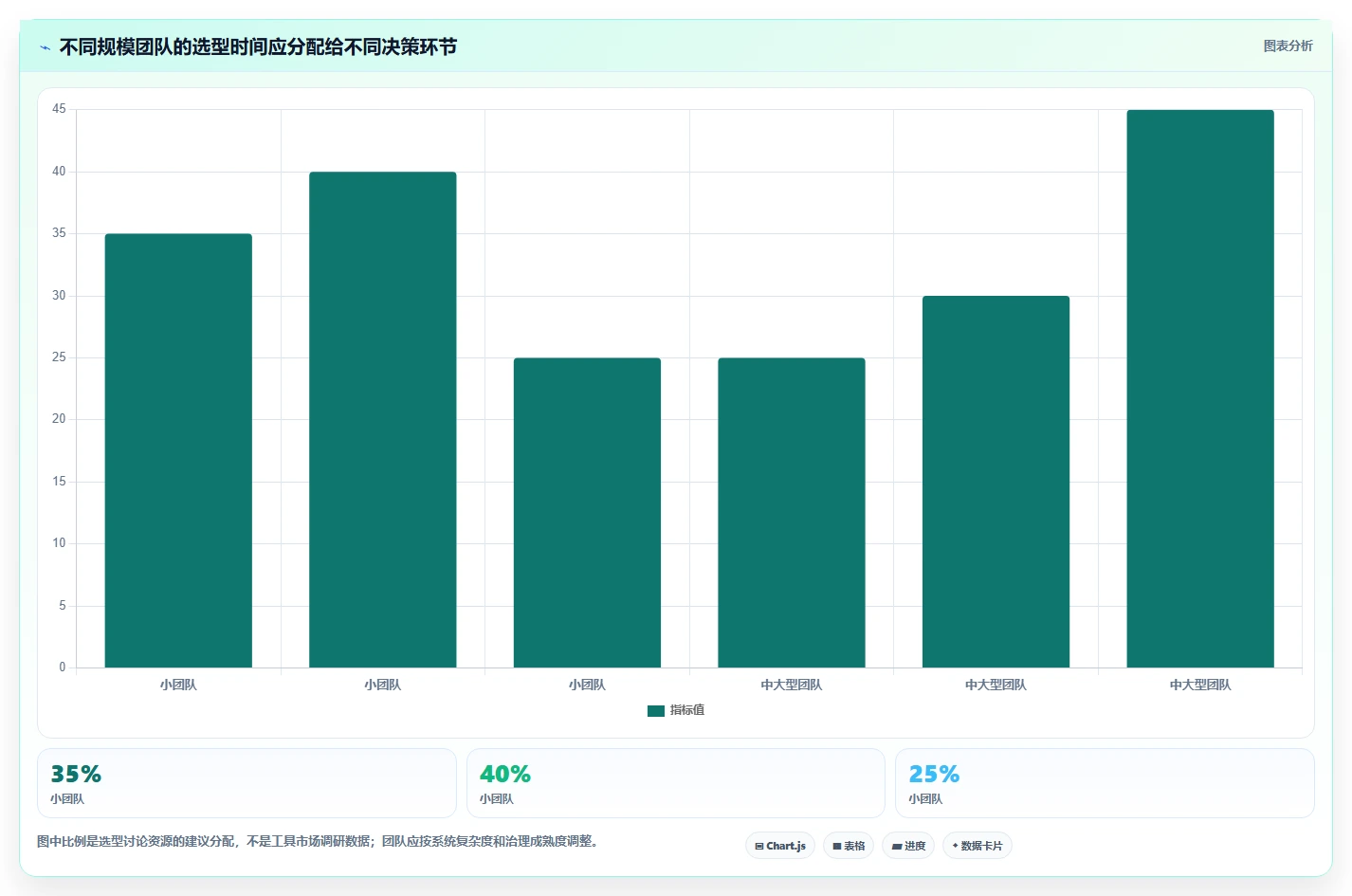Click the y-axis label 15
The height and width of the screenshot is (896, 1352).
tap(59, 482)
